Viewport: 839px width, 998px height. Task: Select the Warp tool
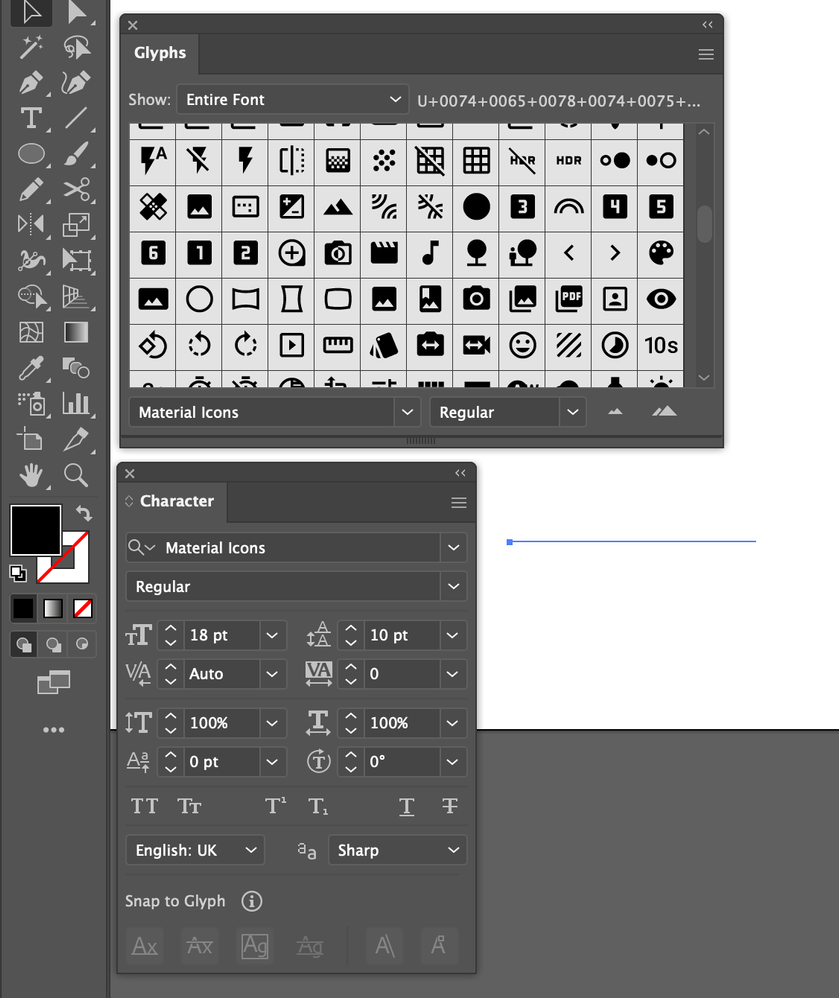[x=31, y=260]
